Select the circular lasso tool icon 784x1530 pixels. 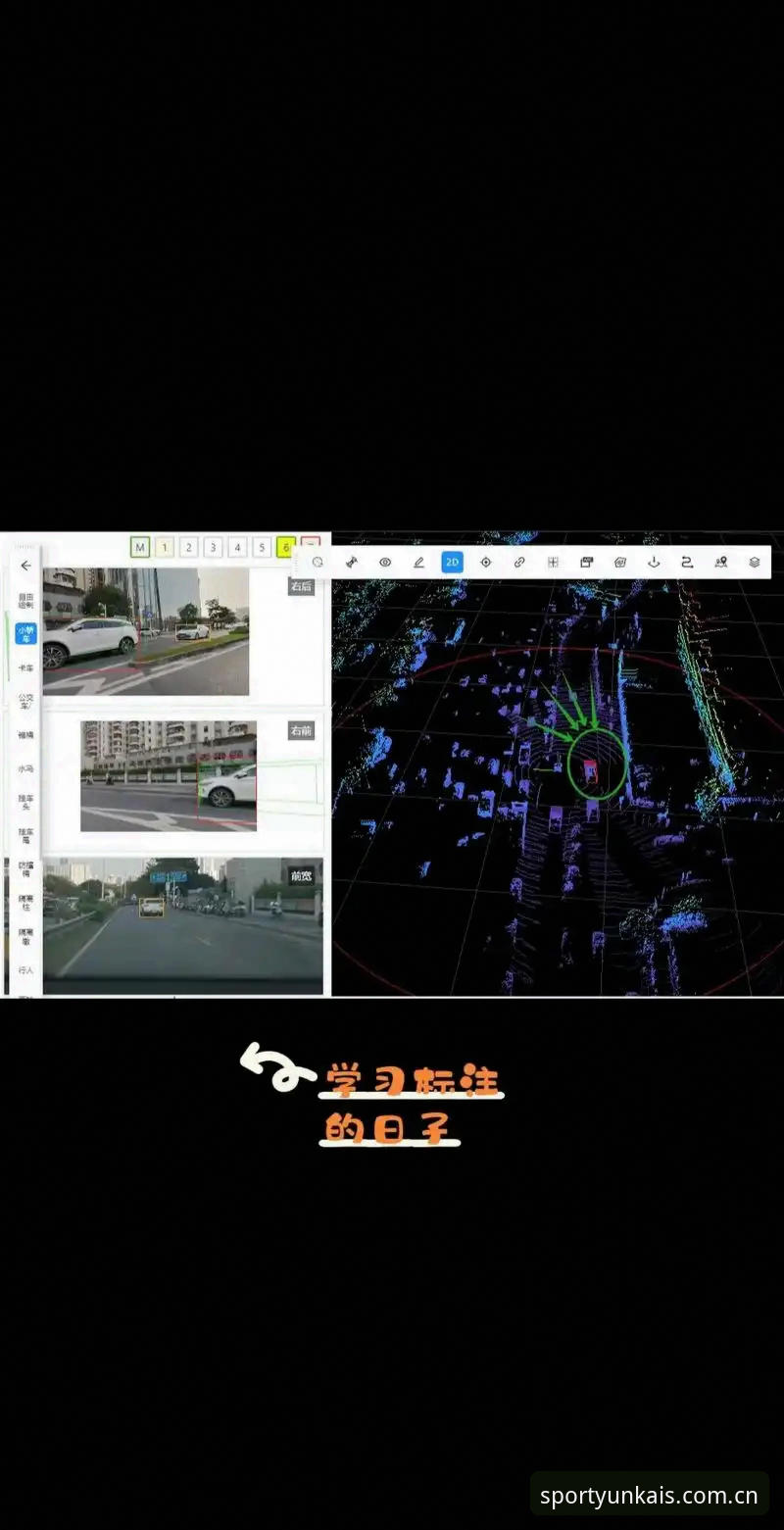(318, 563)
